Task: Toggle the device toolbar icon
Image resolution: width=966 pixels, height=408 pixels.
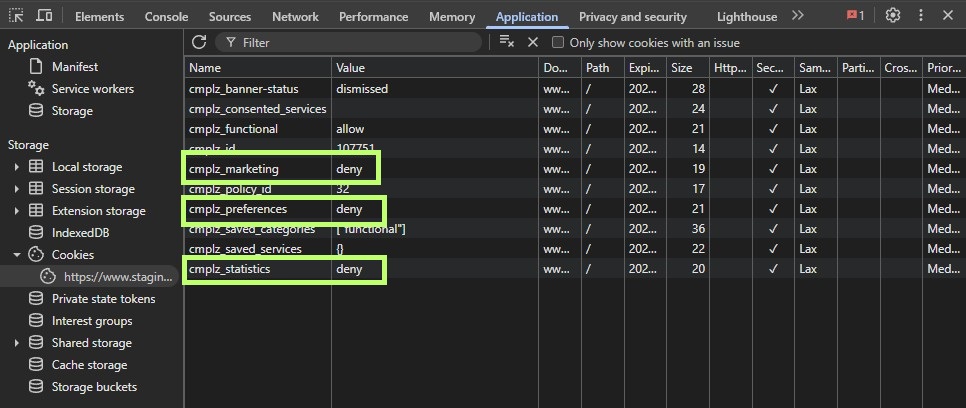Action: pos(45,16)
